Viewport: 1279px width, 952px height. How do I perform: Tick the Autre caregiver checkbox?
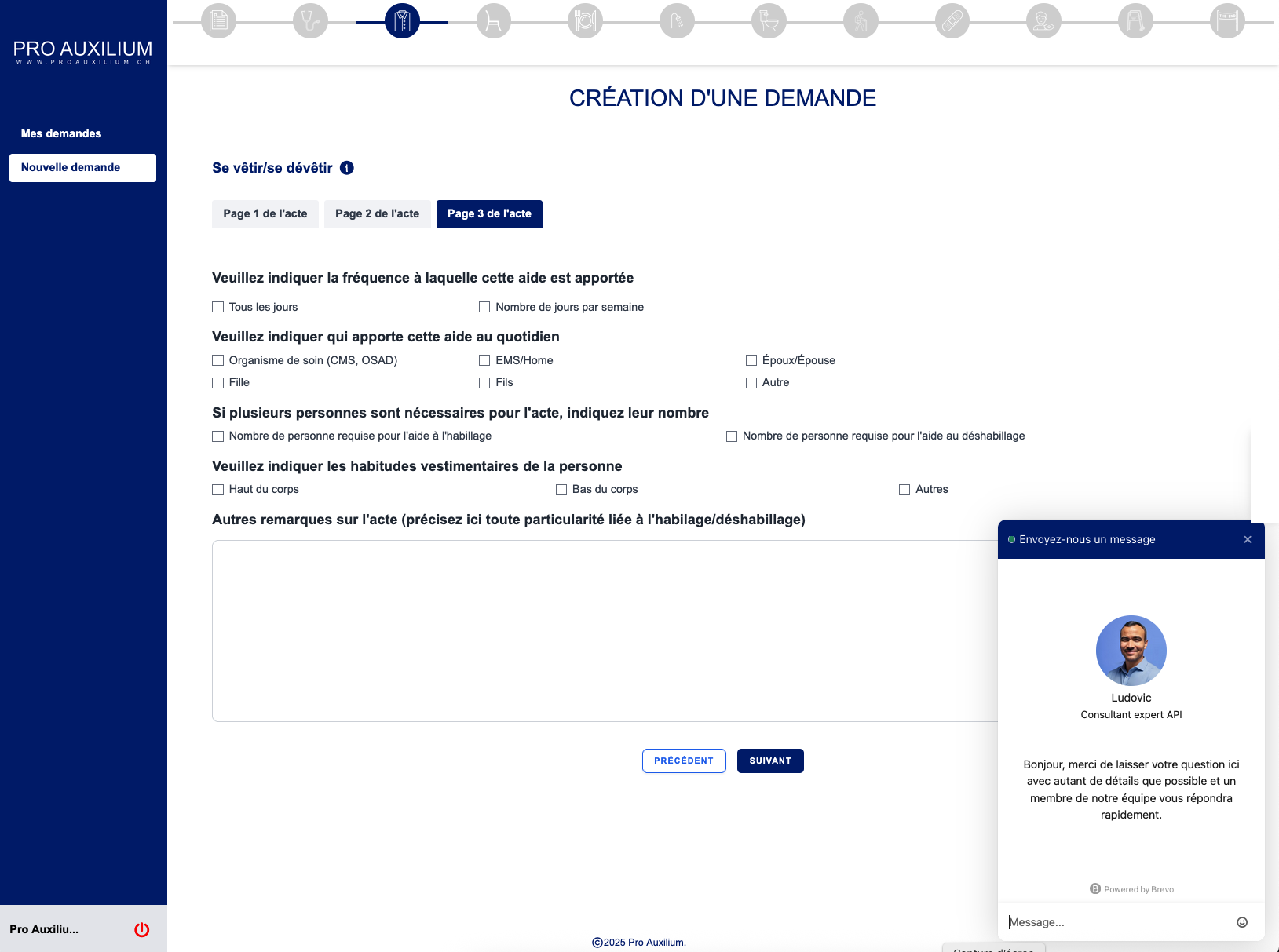[x=751, y=382]
